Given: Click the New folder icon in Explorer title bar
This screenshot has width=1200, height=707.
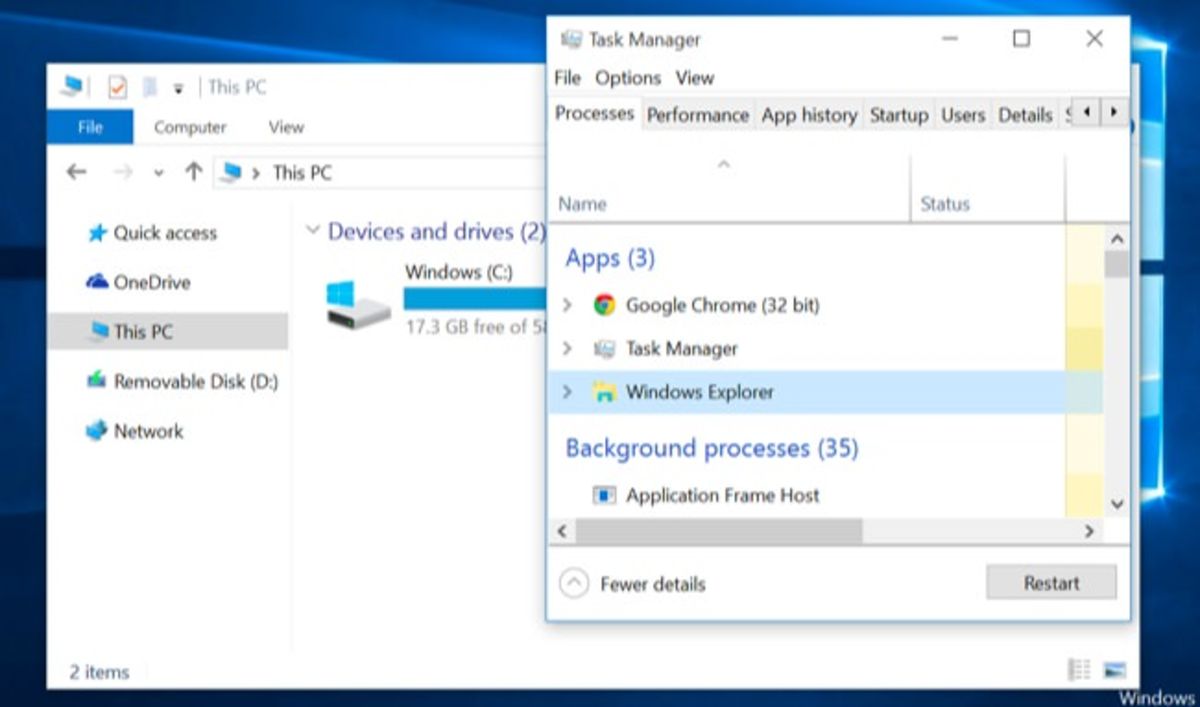Looking at the screenshot, I should tap(150, 87).
